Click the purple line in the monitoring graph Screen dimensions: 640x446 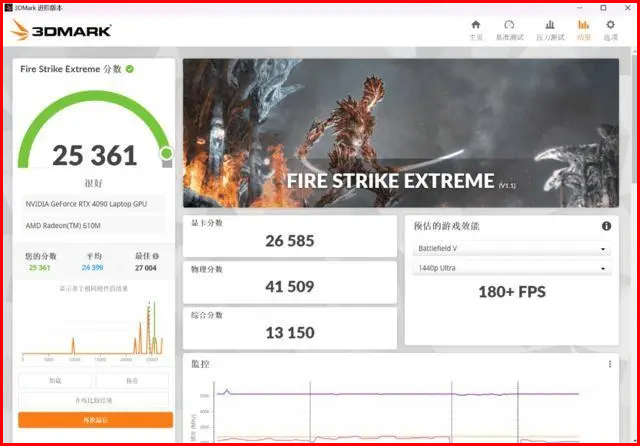398,394
